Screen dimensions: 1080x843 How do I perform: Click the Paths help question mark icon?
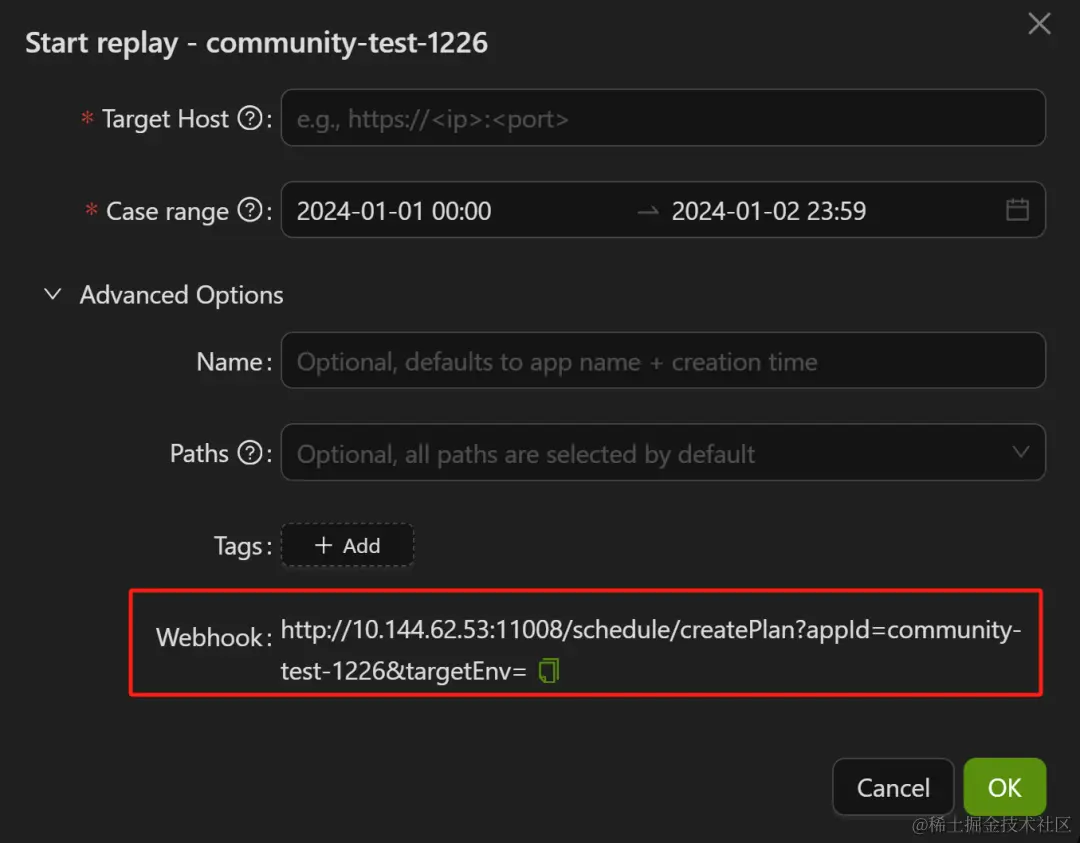(x=250, y=453)
